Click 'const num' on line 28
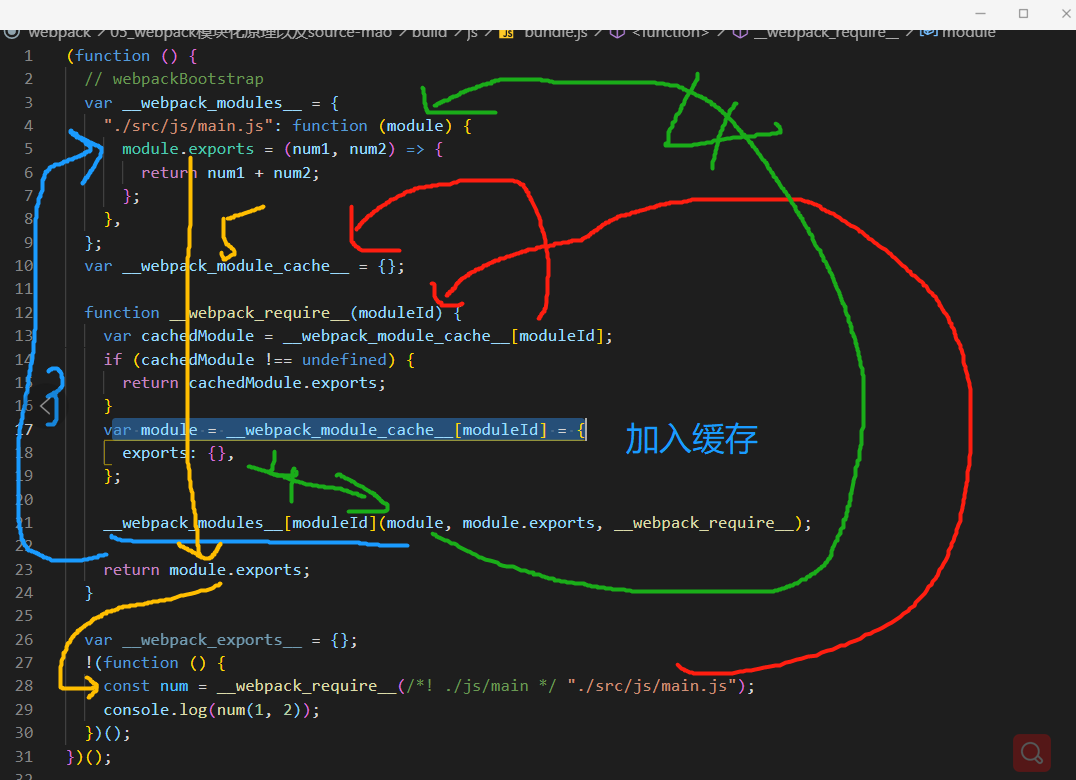 click(145, 686)
